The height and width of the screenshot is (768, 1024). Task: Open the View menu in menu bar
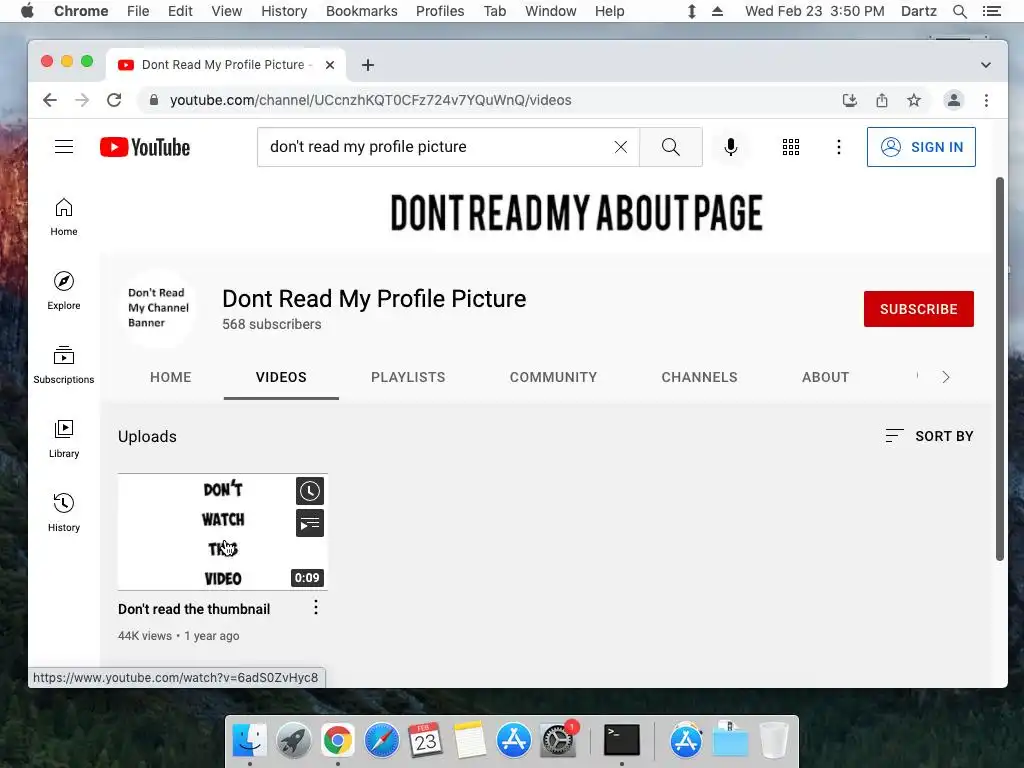click(226, 11)
